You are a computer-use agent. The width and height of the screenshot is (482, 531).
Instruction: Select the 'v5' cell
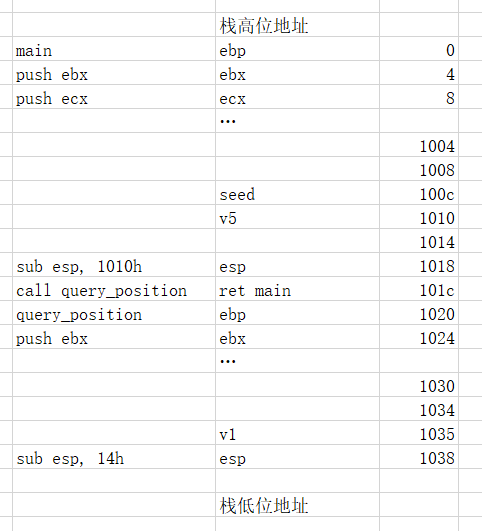tap(297, 217)
